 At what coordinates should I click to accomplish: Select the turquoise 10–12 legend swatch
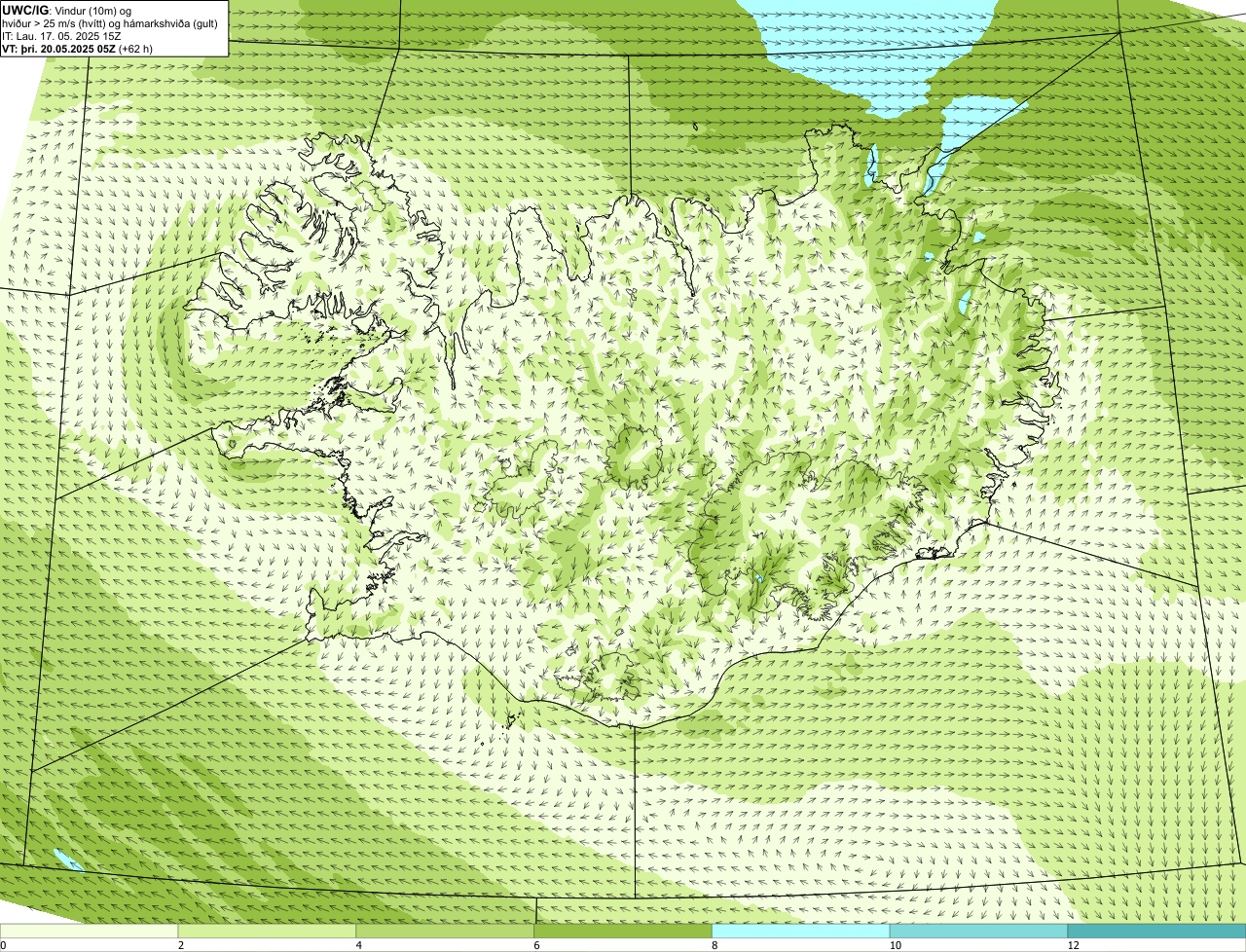click(979, 931)
